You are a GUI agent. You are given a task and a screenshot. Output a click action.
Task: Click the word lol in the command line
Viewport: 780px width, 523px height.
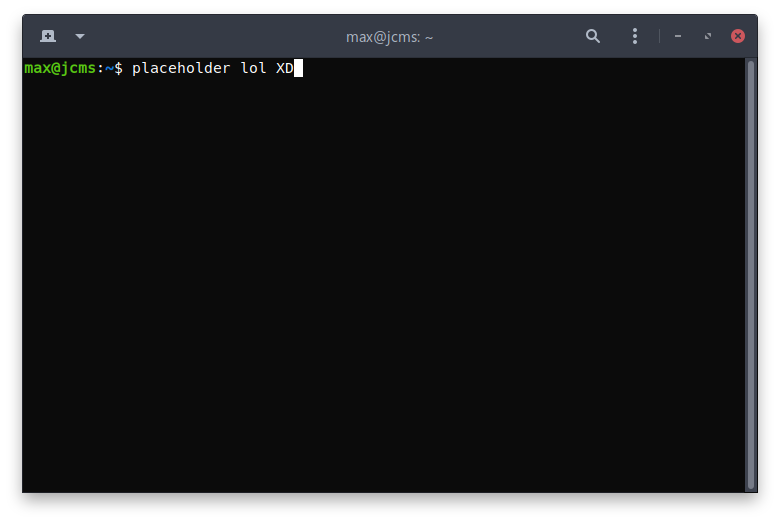[x=253, y=68]
